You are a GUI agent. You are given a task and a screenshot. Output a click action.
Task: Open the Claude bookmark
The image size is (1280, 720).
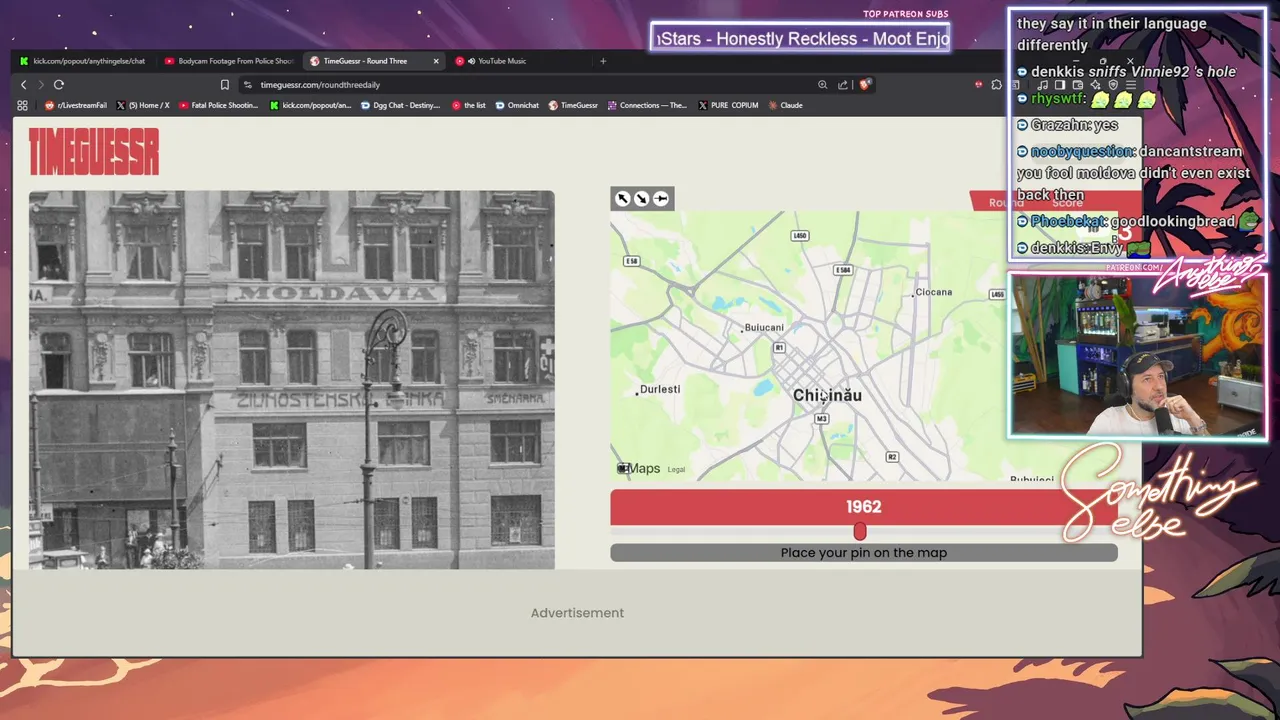click(785, 105)
